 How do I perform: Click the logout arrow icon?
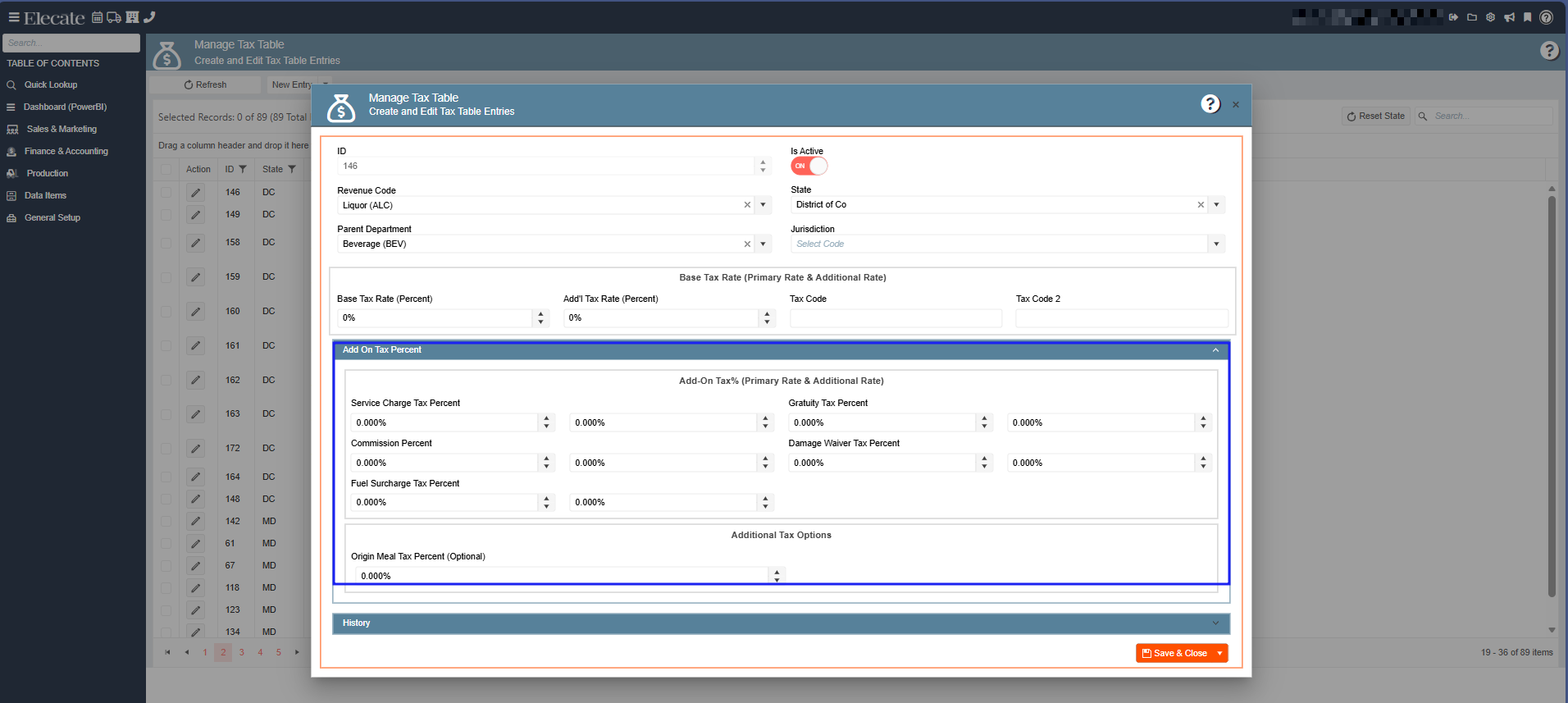point(1453,17)
